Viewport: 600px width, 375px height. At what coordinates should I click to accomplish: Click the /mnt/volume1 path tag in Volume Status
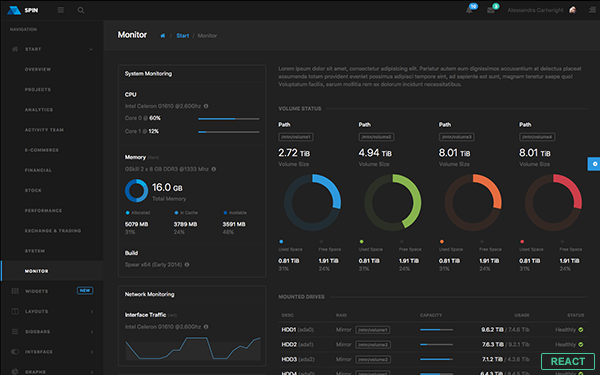[296, 137]
